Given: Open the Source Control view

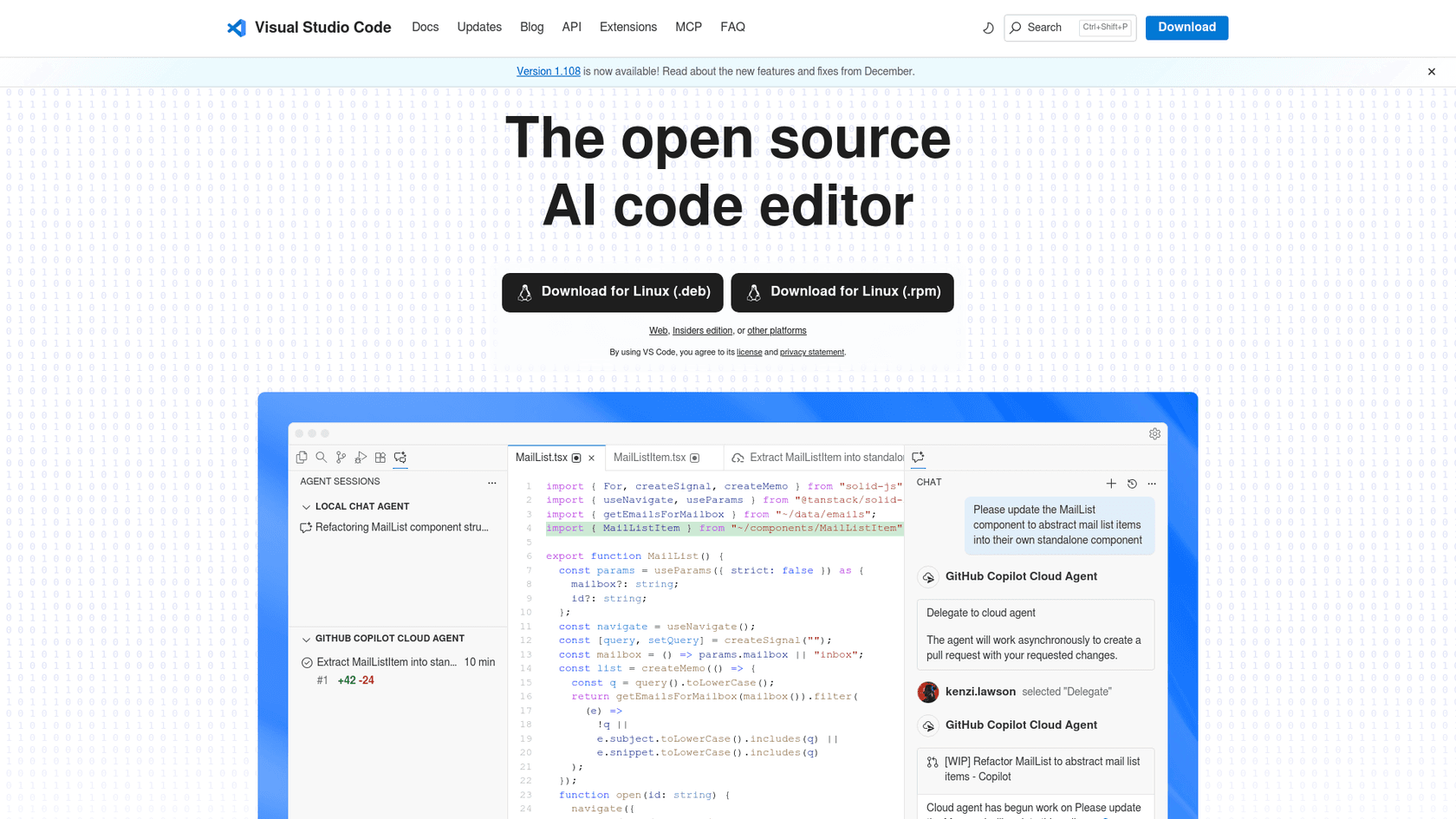Looking at the screenshot, I should [x=341, y=457].
